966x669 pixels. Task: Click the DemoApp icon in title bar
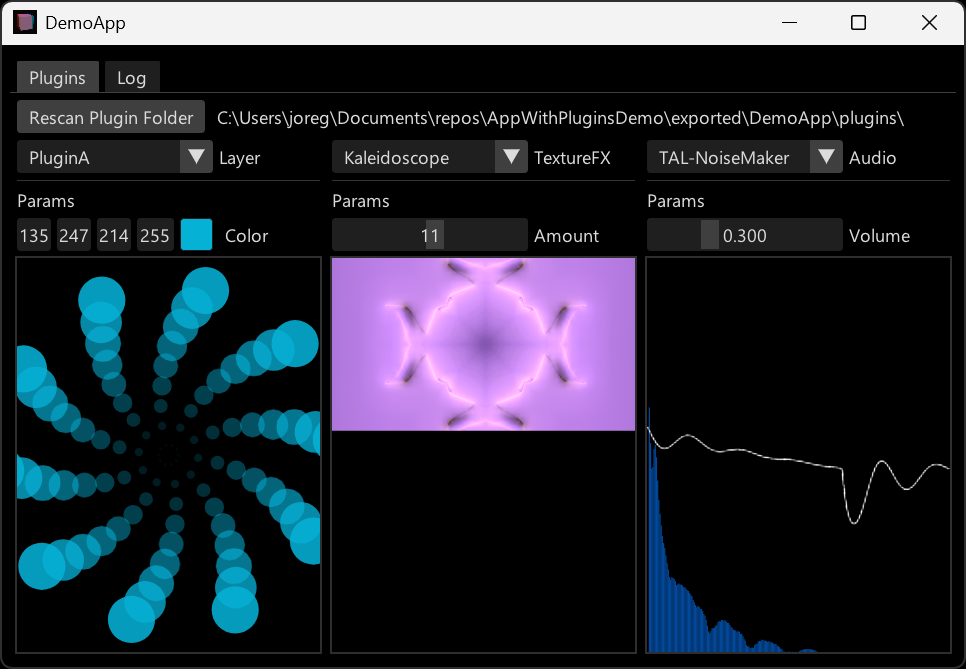click(25, 22)
